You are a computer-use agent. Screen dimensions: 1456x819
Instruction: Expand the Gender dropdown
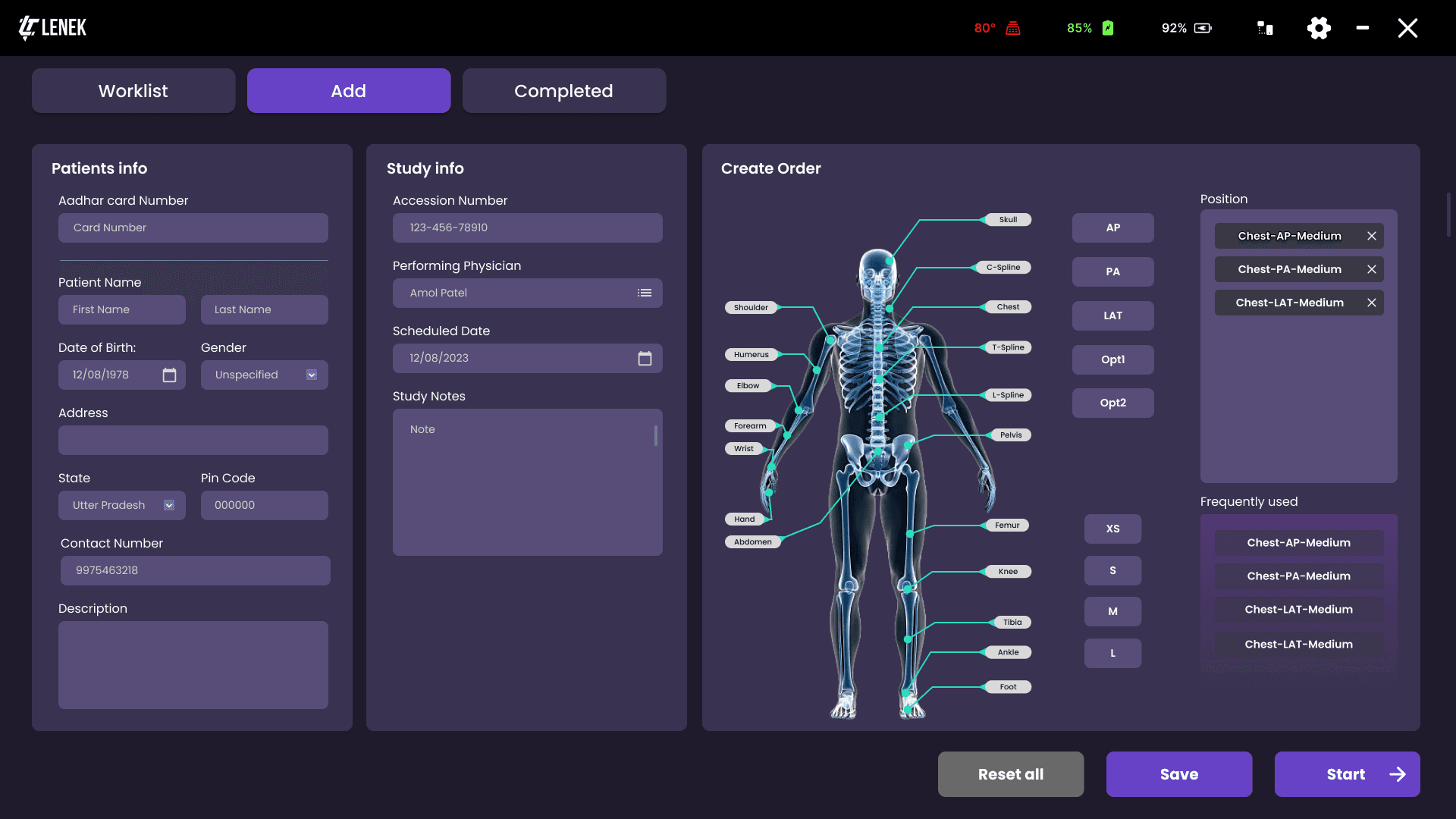(312, 375)
